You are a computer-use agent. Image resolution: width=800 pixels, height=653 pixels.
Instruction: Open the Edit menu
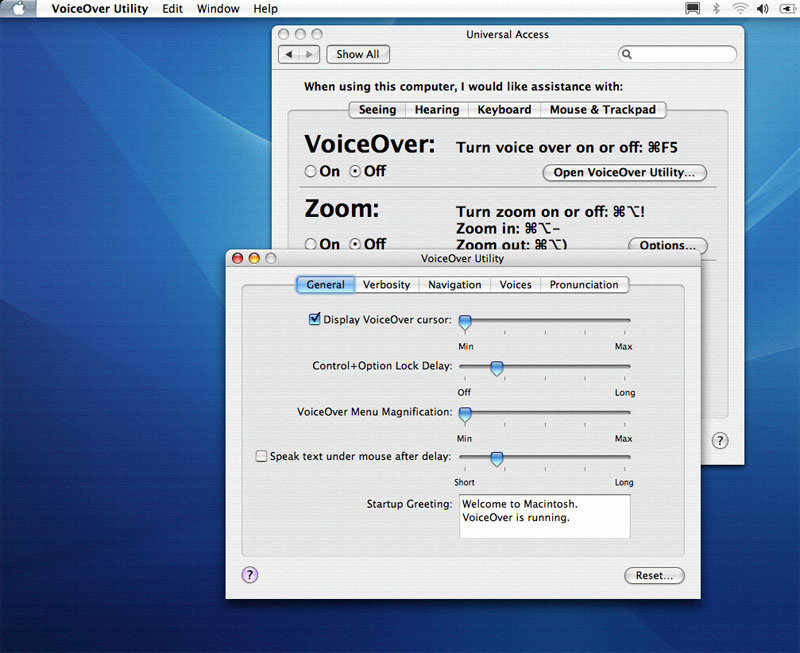[172, 9]
